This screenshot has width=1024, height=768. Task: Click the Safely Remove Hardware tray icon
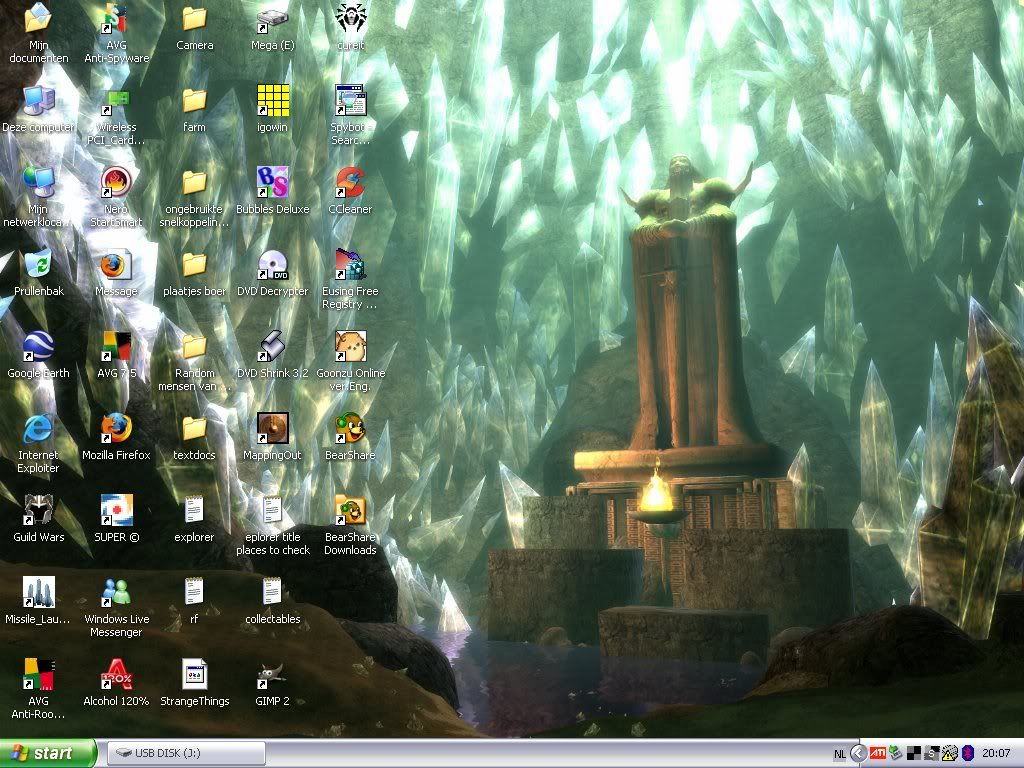[896, 754]
